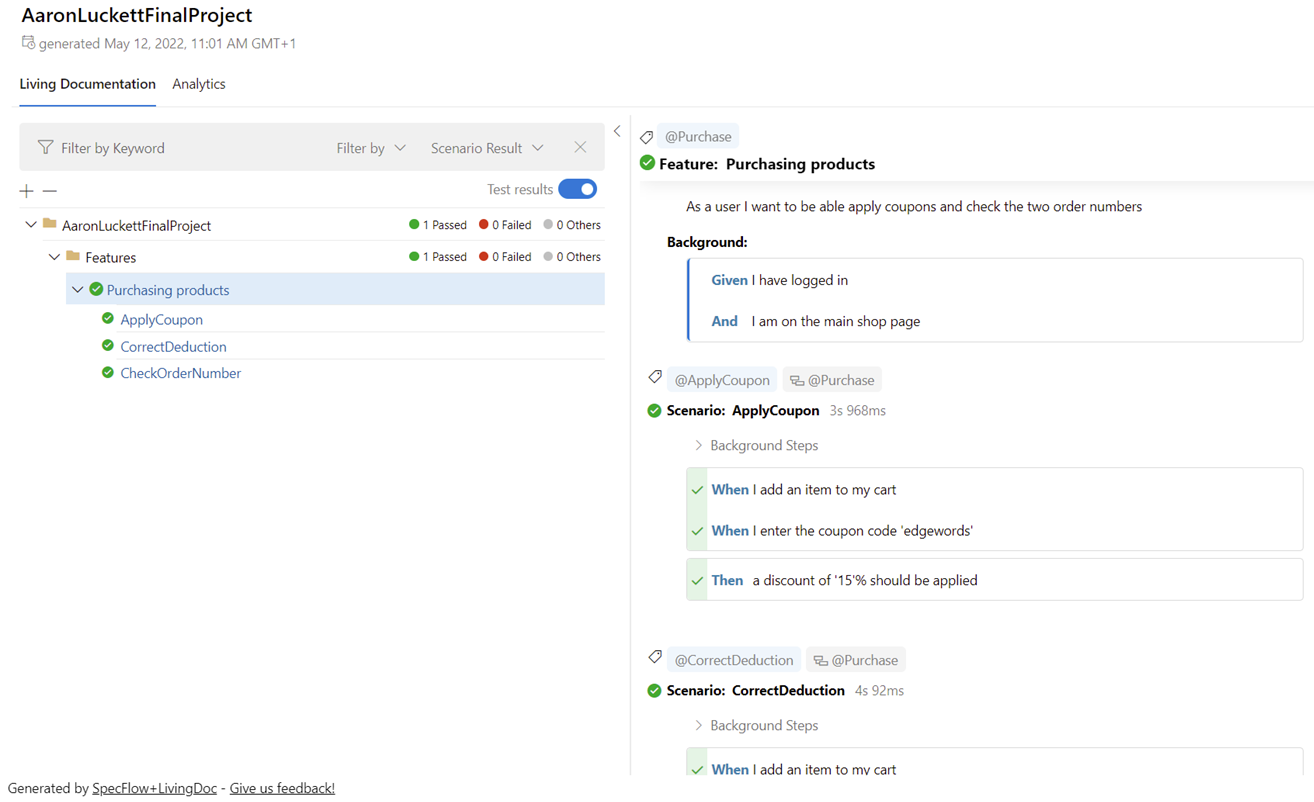
Task: Open the SpecFlow+LivingDoc link
Action: (x=155, y=788)
